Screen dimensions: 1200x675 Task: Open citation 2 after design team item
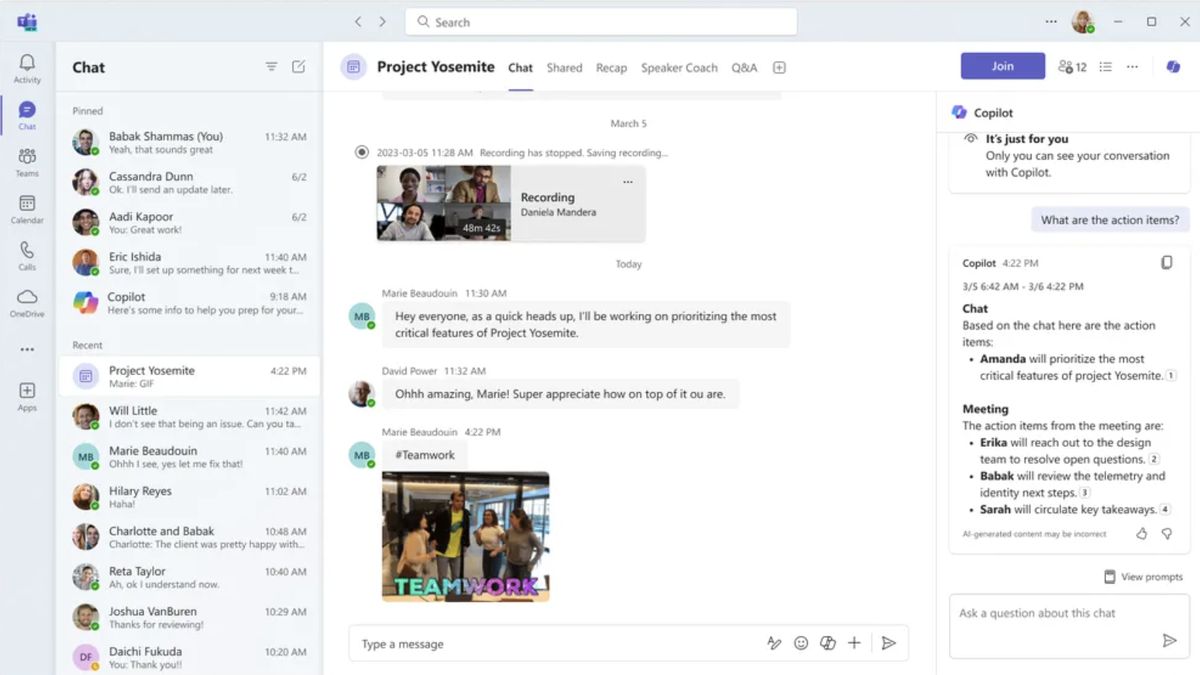click(1154, 460)
